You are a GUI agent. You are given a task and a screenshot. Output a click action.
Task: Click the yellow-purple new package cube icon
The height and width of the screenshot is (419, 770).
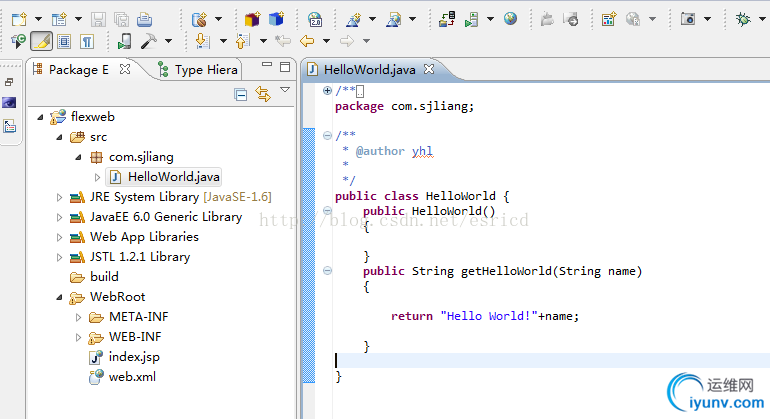coord(252,19)
